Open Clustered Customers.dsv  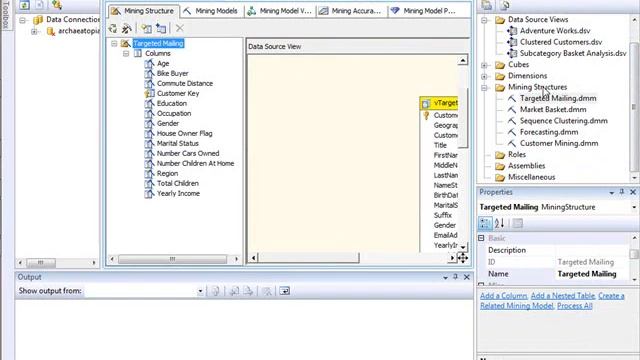pos(561,42)
